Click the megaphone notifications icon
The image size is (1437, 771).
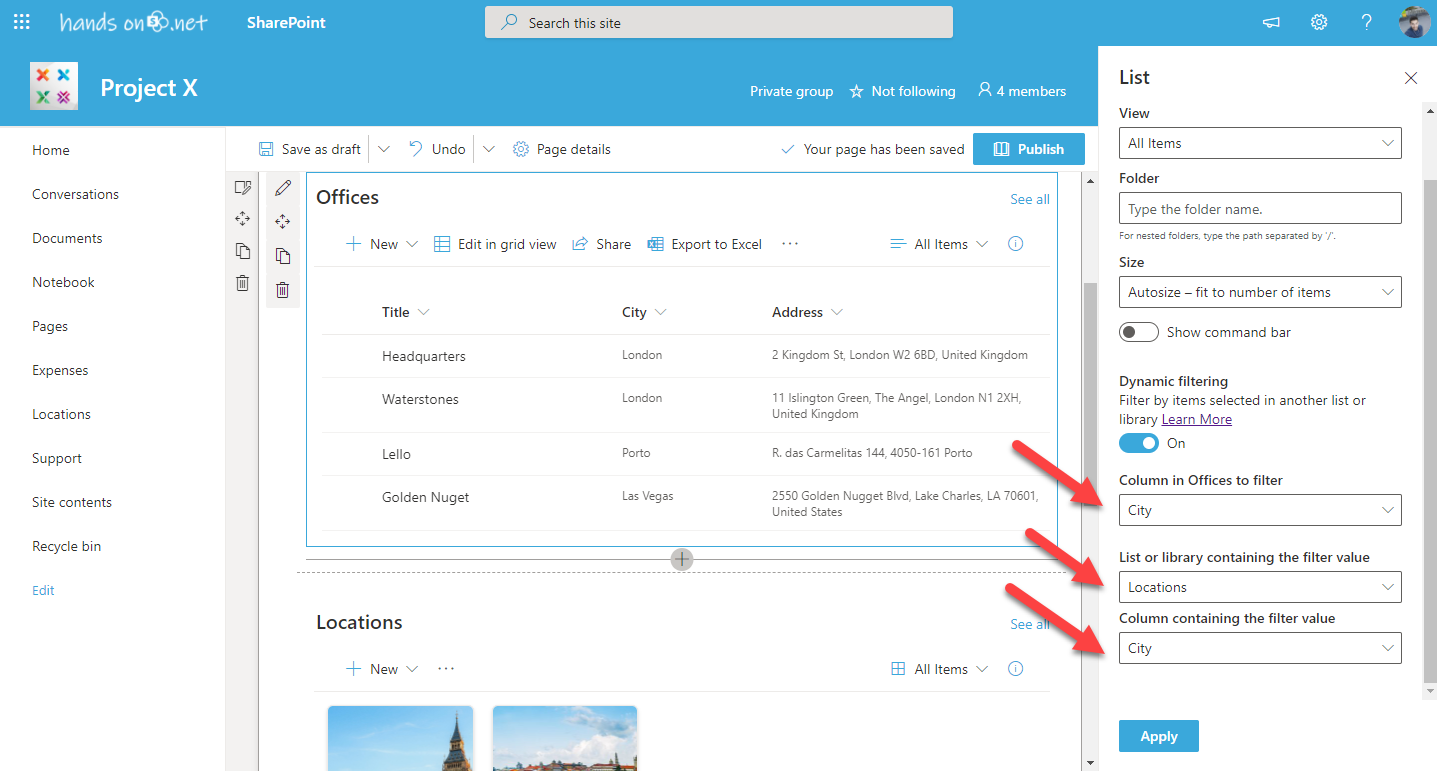[1271, 22]
